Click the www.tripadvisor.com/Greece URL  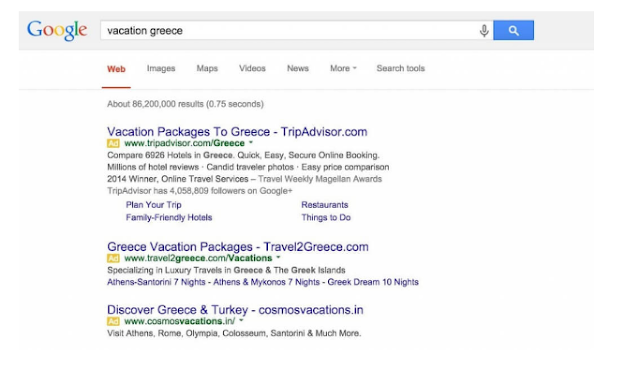click(184, 143)
